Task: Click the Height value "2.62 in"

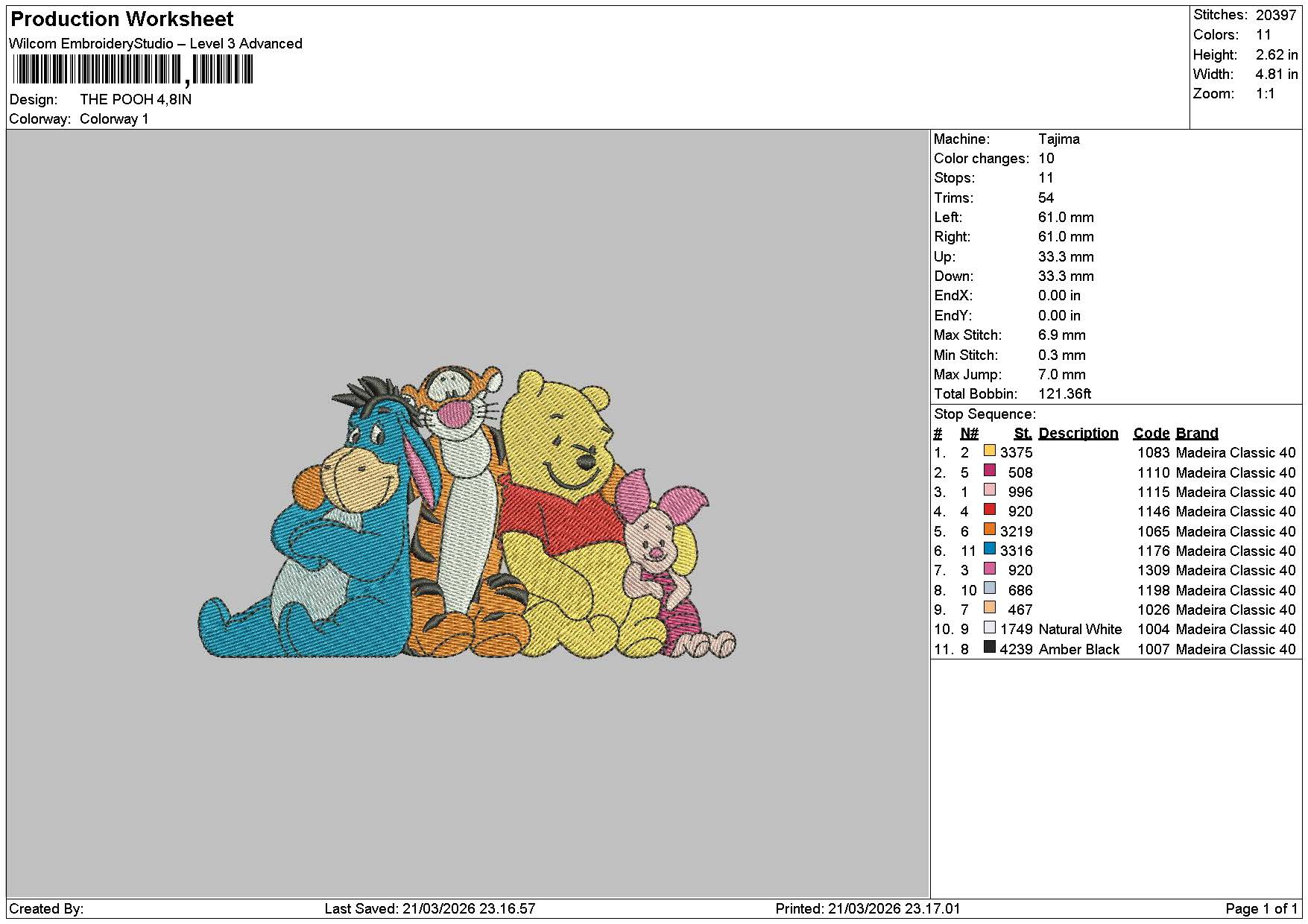Action: [1277, 54]
